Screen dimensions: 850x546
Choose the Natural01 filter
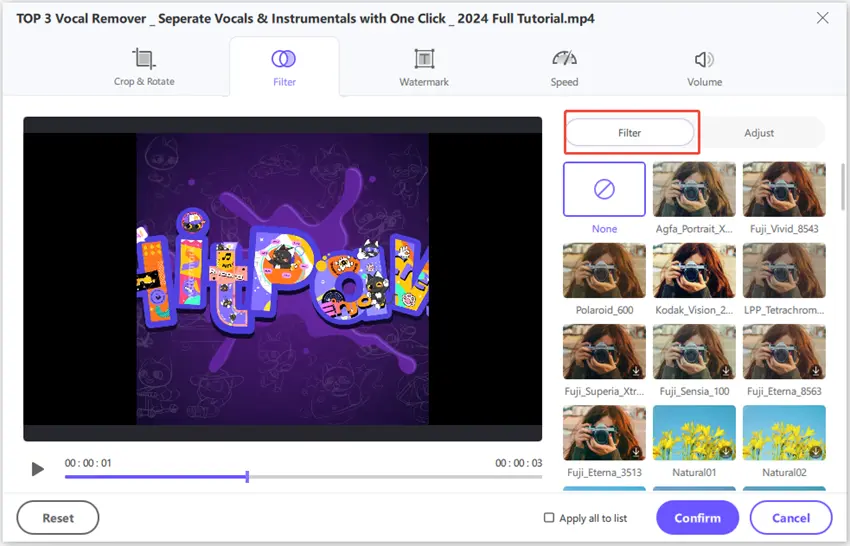(694, 433)
